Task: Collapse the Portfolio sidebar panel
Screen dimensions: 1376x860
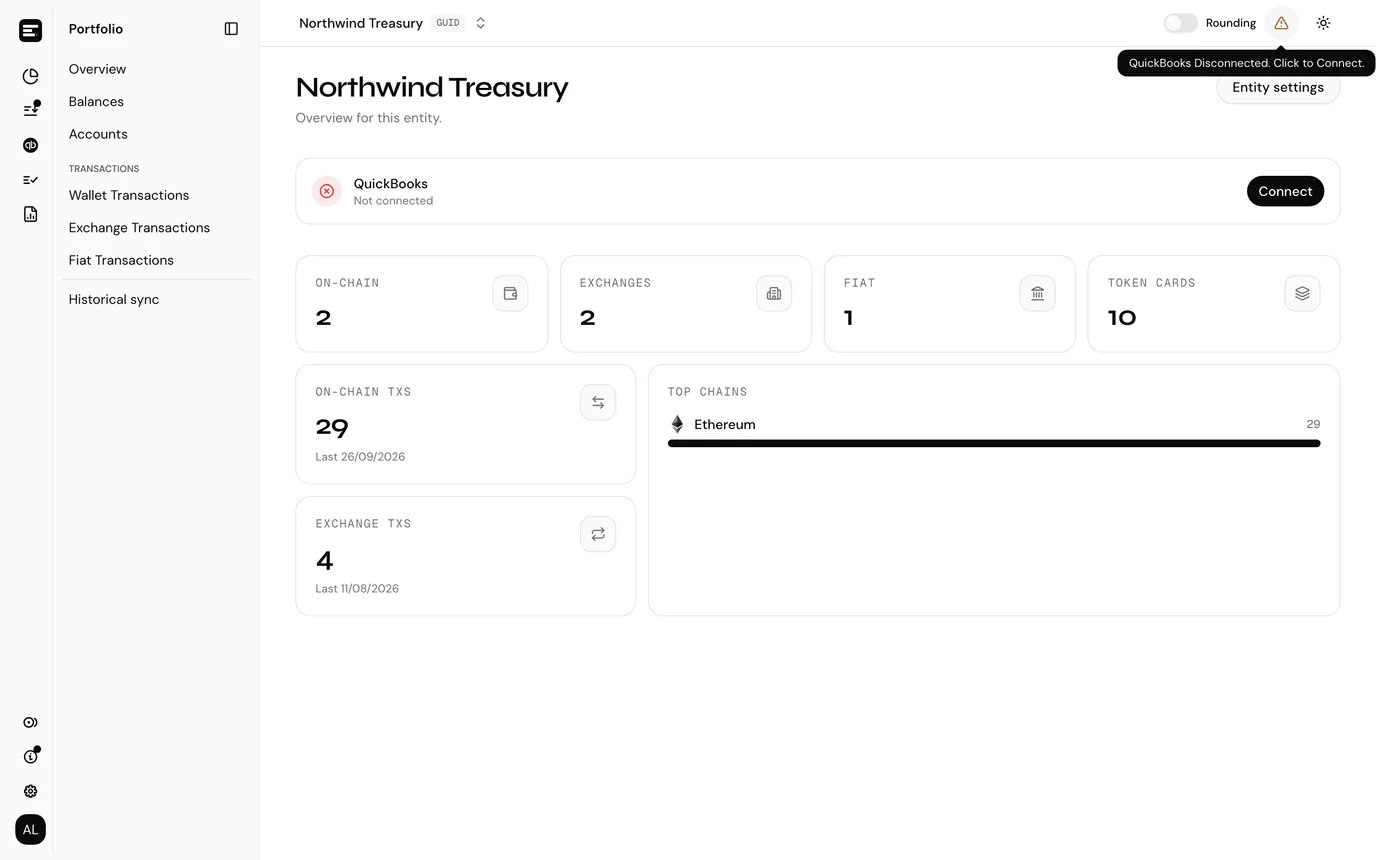Action: tap(231, 29)
